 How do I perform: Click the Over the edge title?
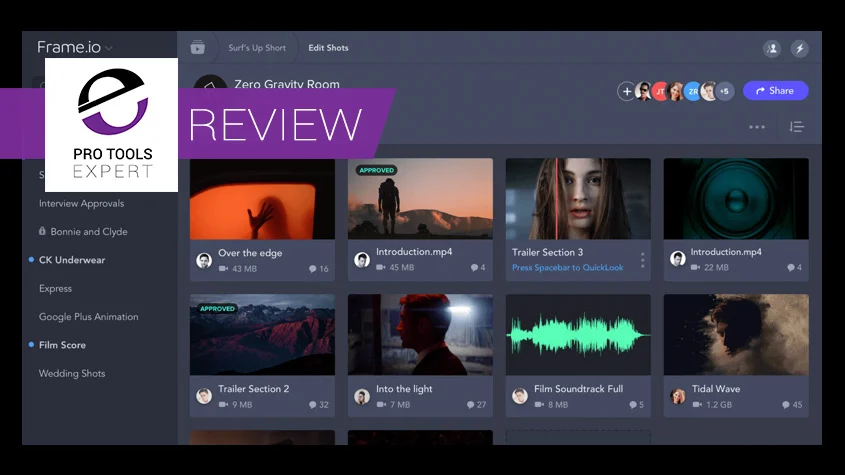coord(250,253)
